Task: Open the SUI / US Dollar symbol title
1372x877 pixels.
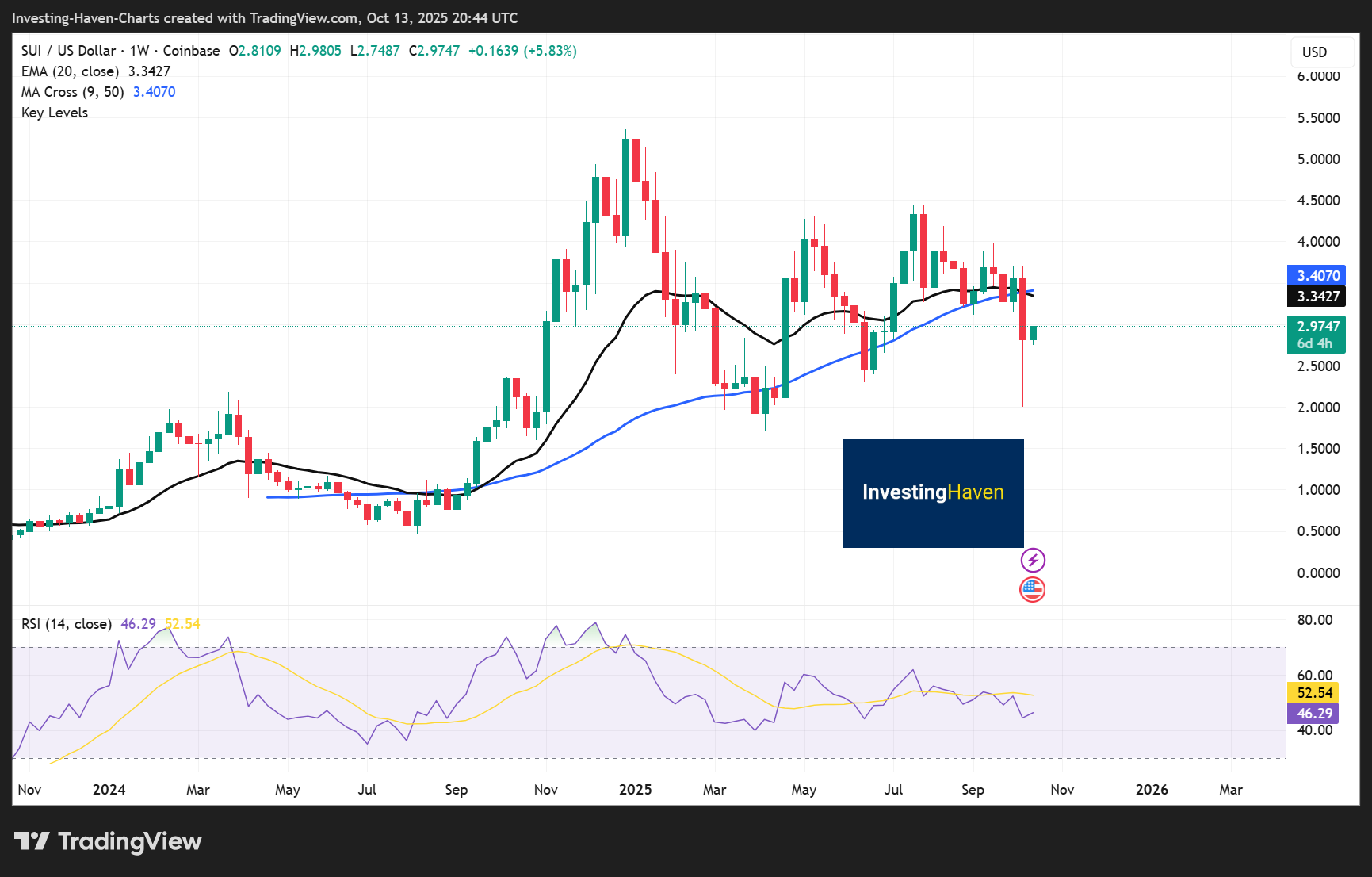Action: (68, 51)
